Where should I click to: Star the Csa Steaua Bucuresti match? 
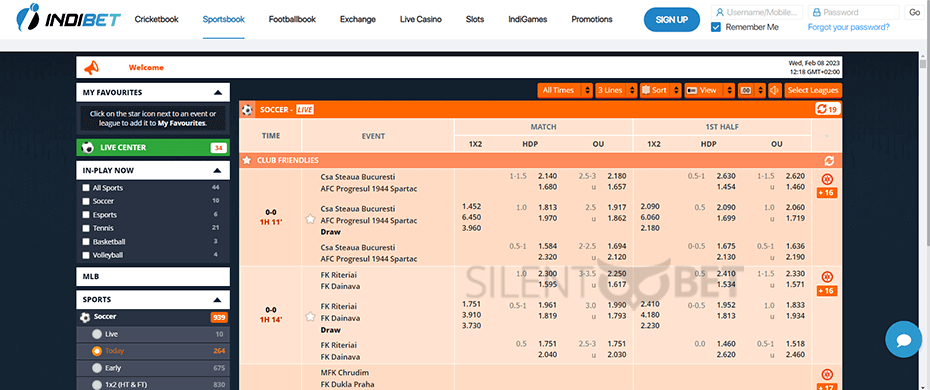(x=310, y=219)
